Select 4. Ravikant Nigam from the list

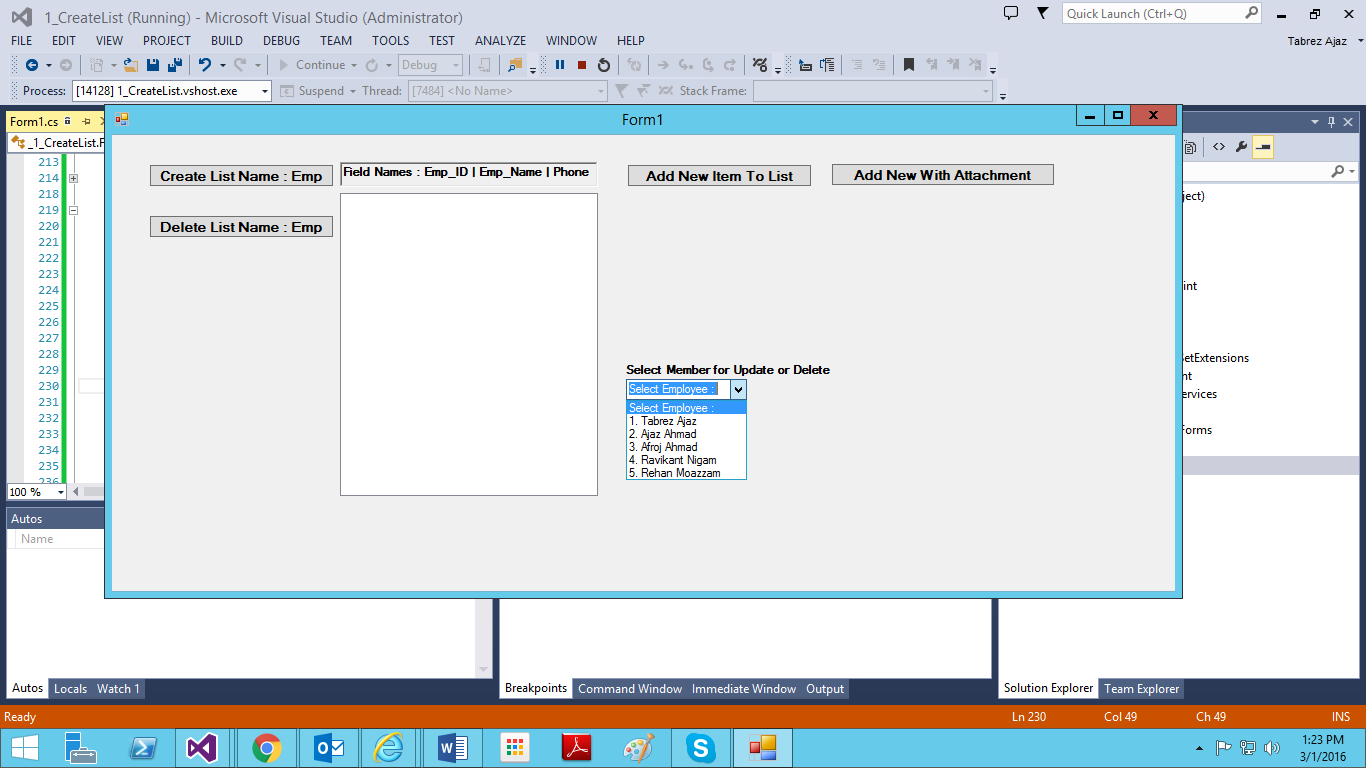(x=671, y=460)
